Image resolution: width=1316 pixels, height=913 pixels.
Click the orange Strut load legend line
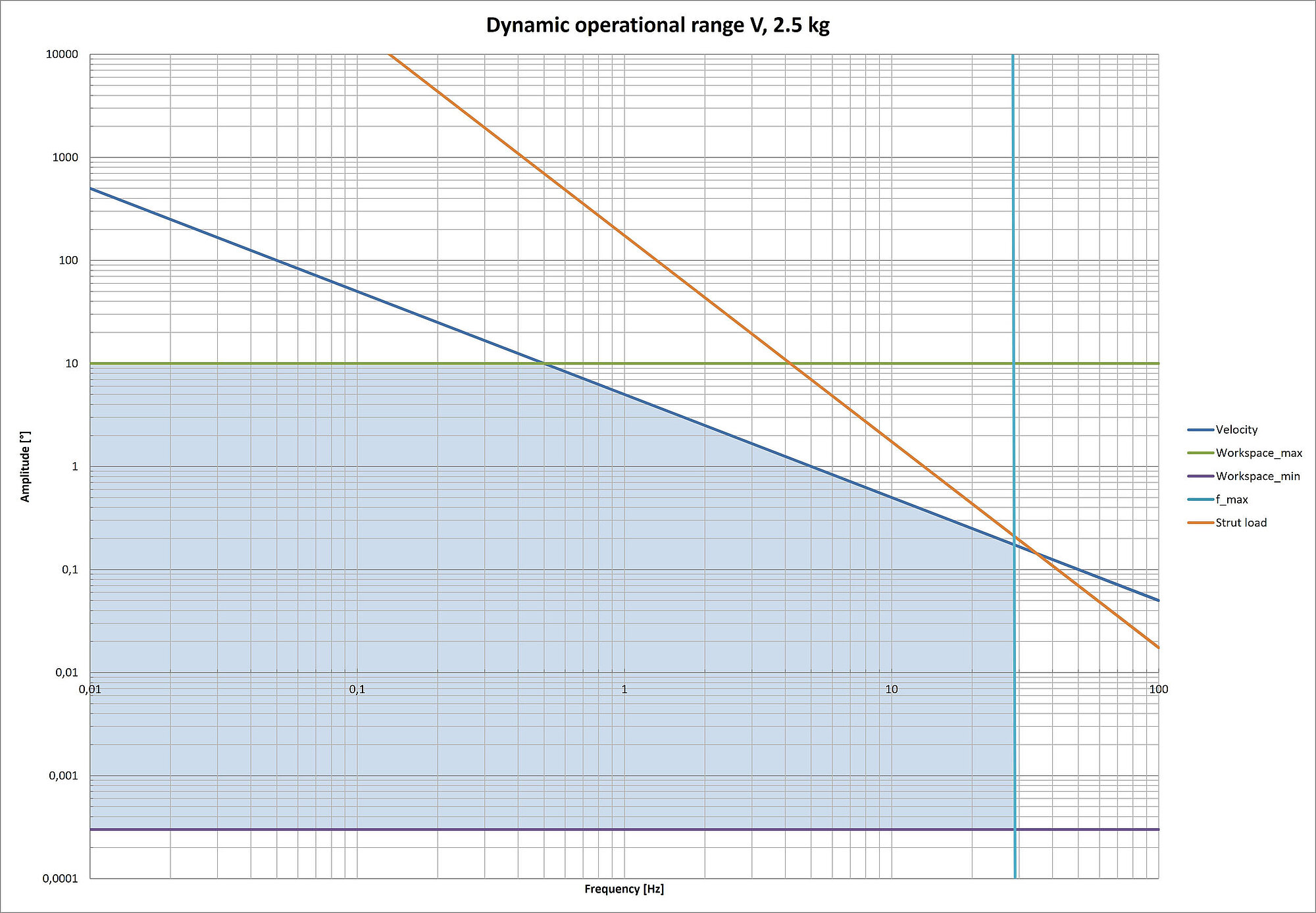[x=1200, y=523]
